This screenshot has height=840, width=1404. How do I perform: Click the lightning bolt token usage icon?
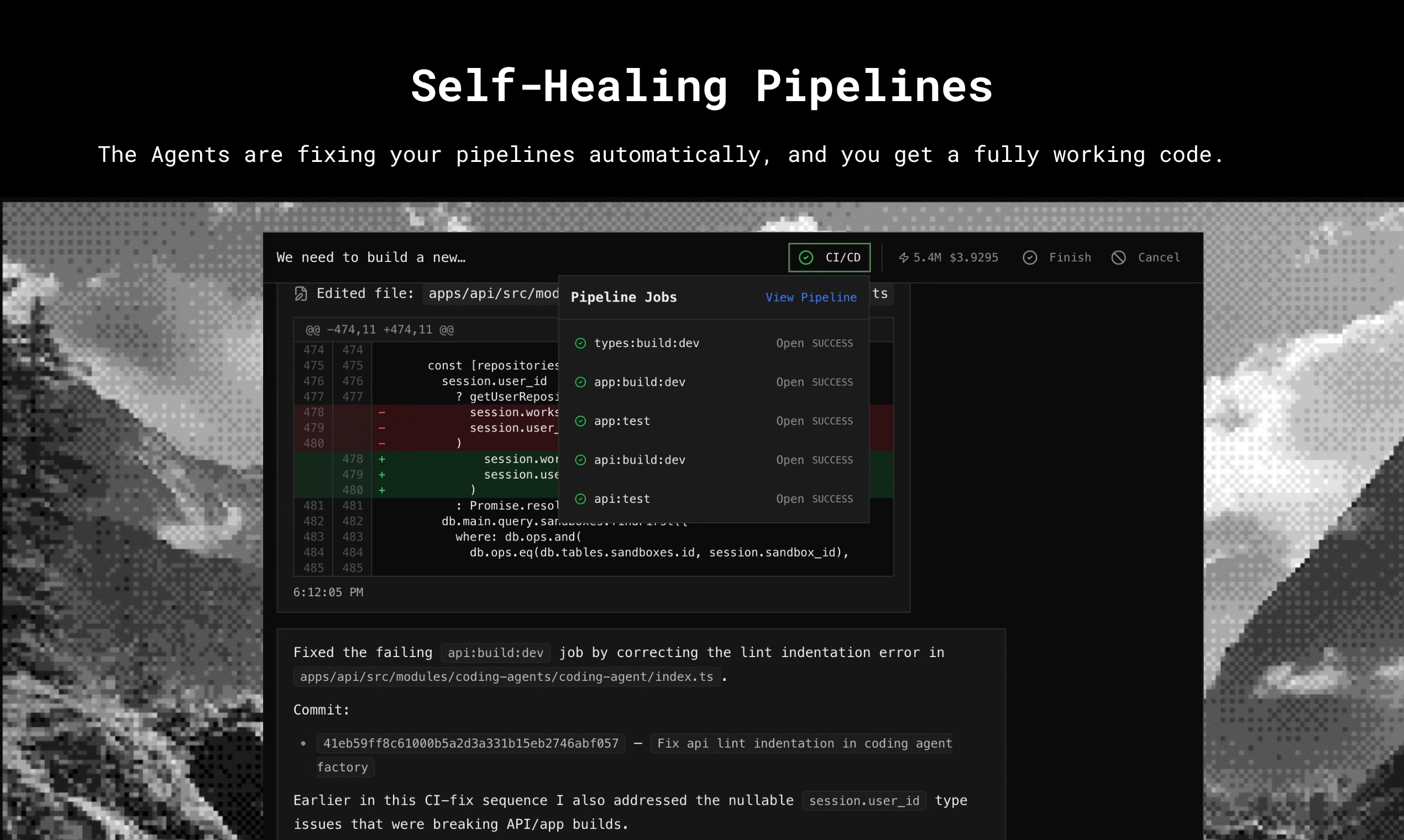(x=904, y=258)
